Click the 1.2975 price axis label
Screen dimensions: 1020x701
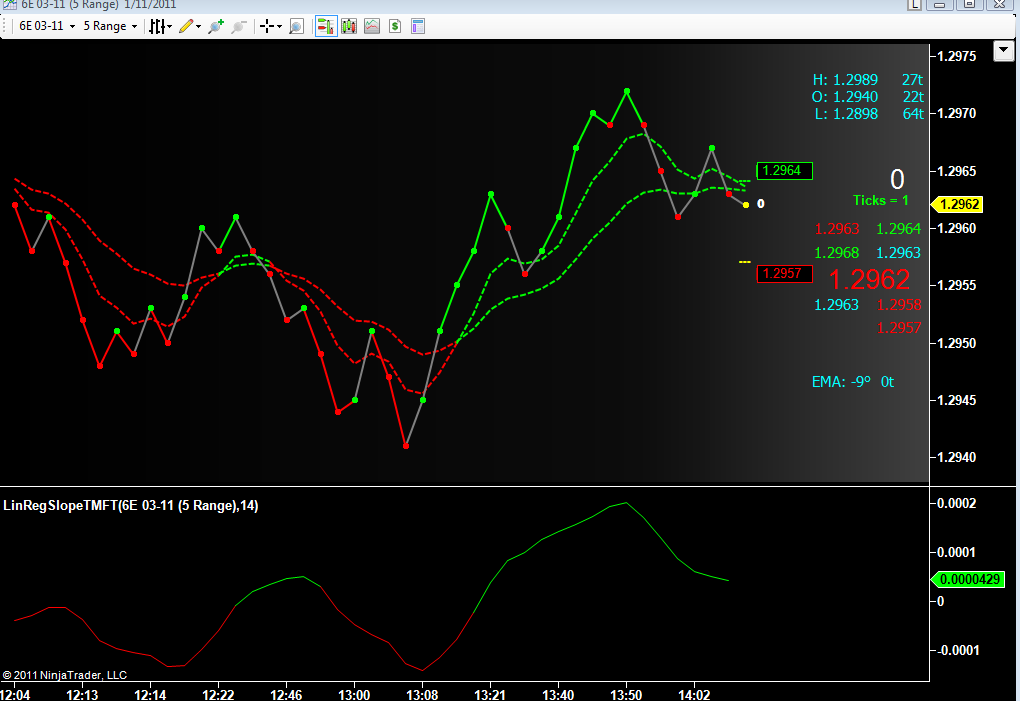[956, 56]
